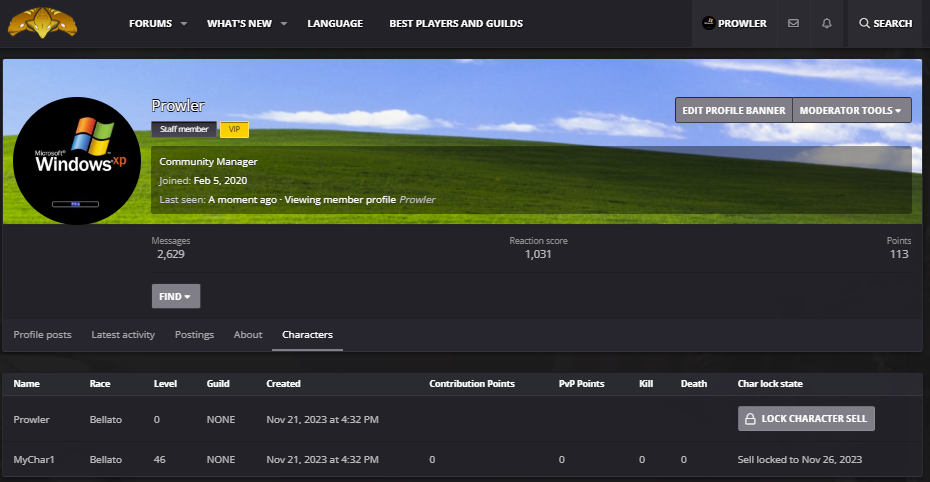Click the Edit Profile Banner button
This screenshot has height=482, width=930.
[x=734, y=110]
